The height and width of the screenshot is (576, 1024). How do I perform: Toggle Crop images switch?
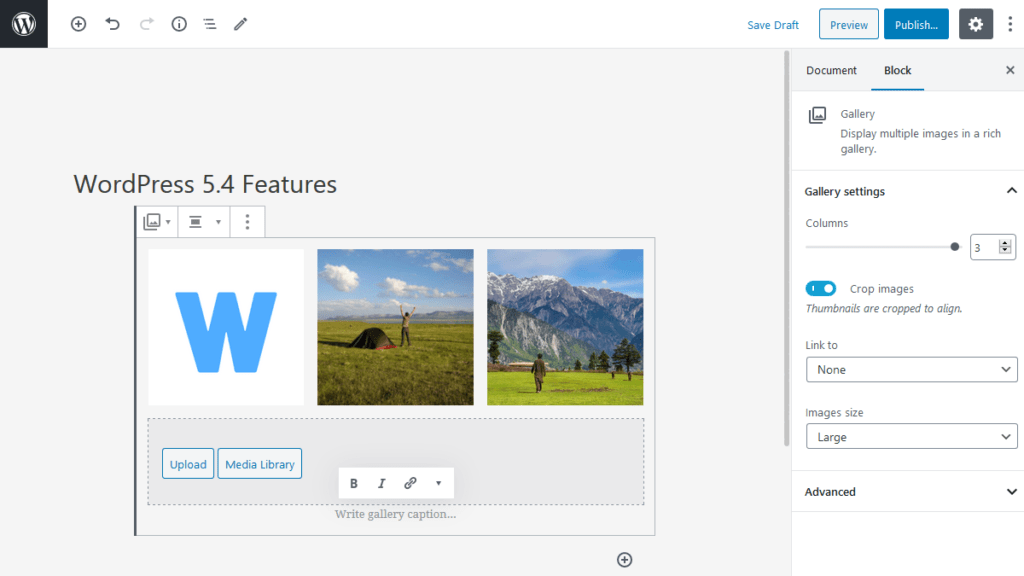(820, 289)
